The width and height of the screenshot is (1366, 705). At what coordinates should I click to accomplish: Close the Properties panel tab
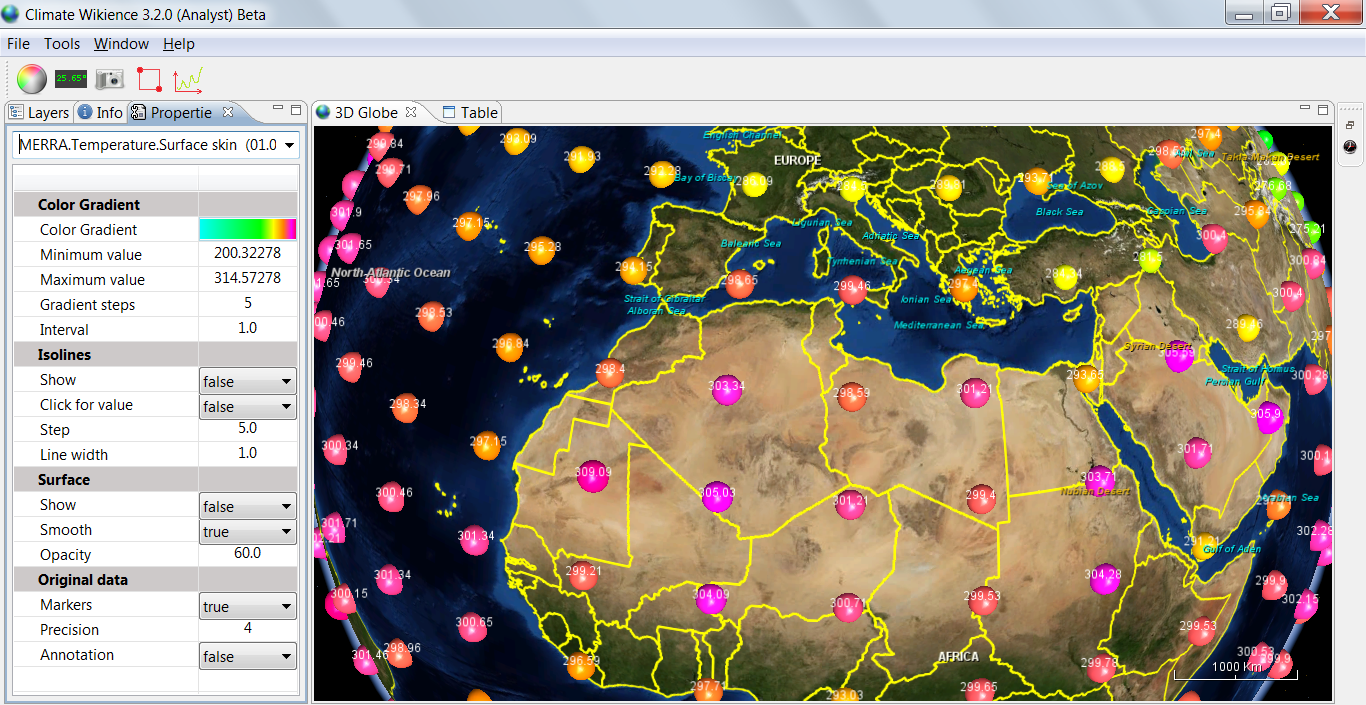[x=228, y=112]
